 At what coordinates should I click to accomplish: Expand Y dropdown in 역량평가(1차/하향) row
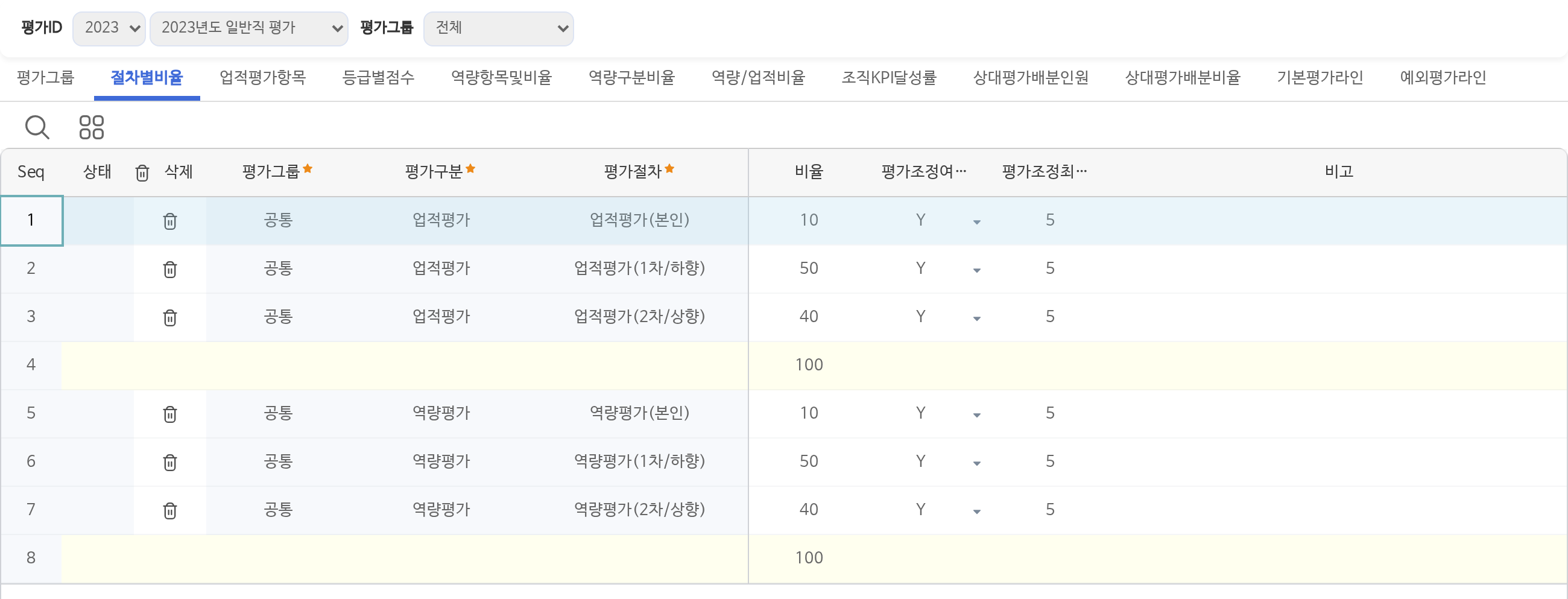point(976,463)
